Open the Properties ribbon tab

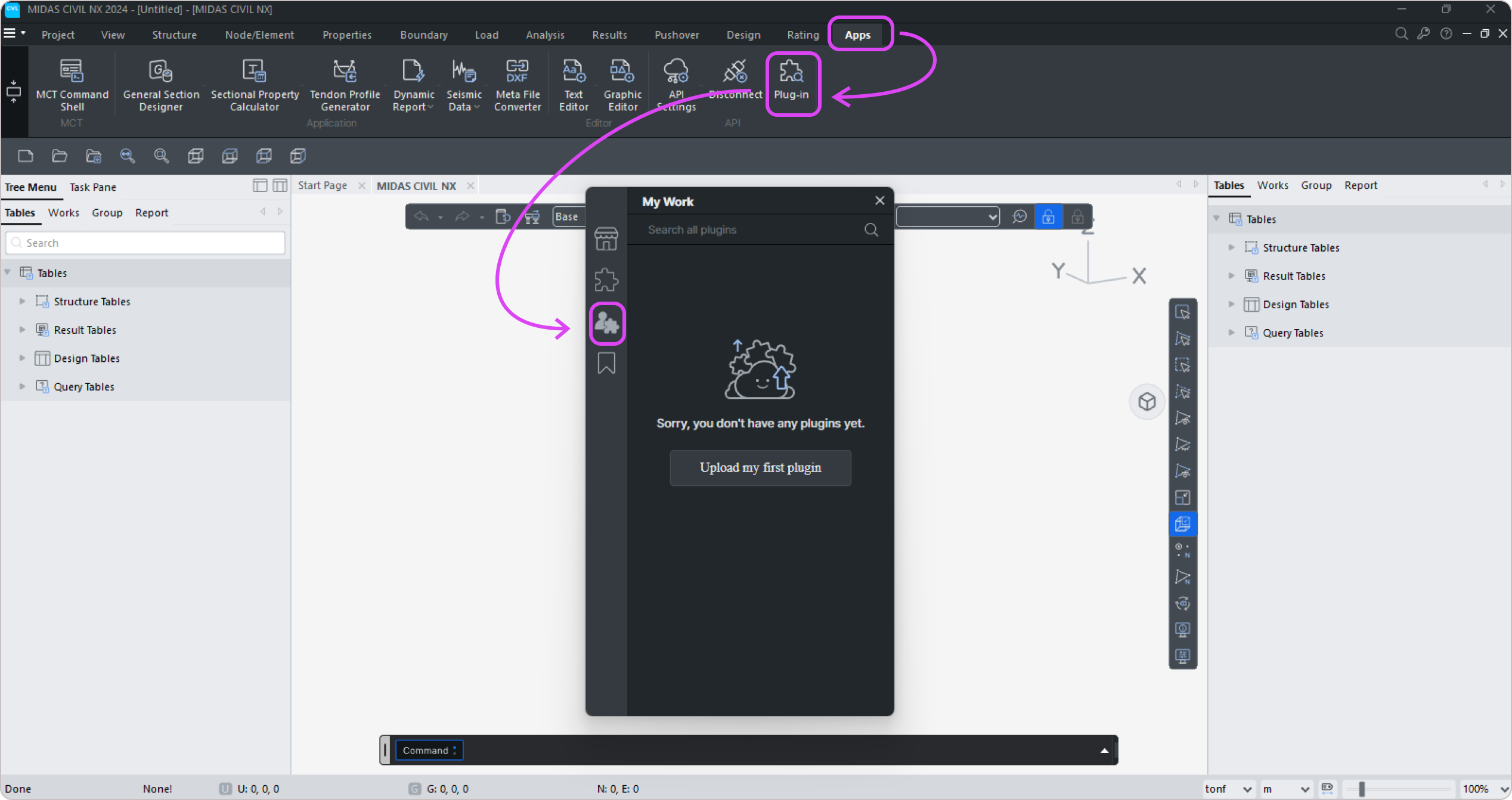coord(347,35)
